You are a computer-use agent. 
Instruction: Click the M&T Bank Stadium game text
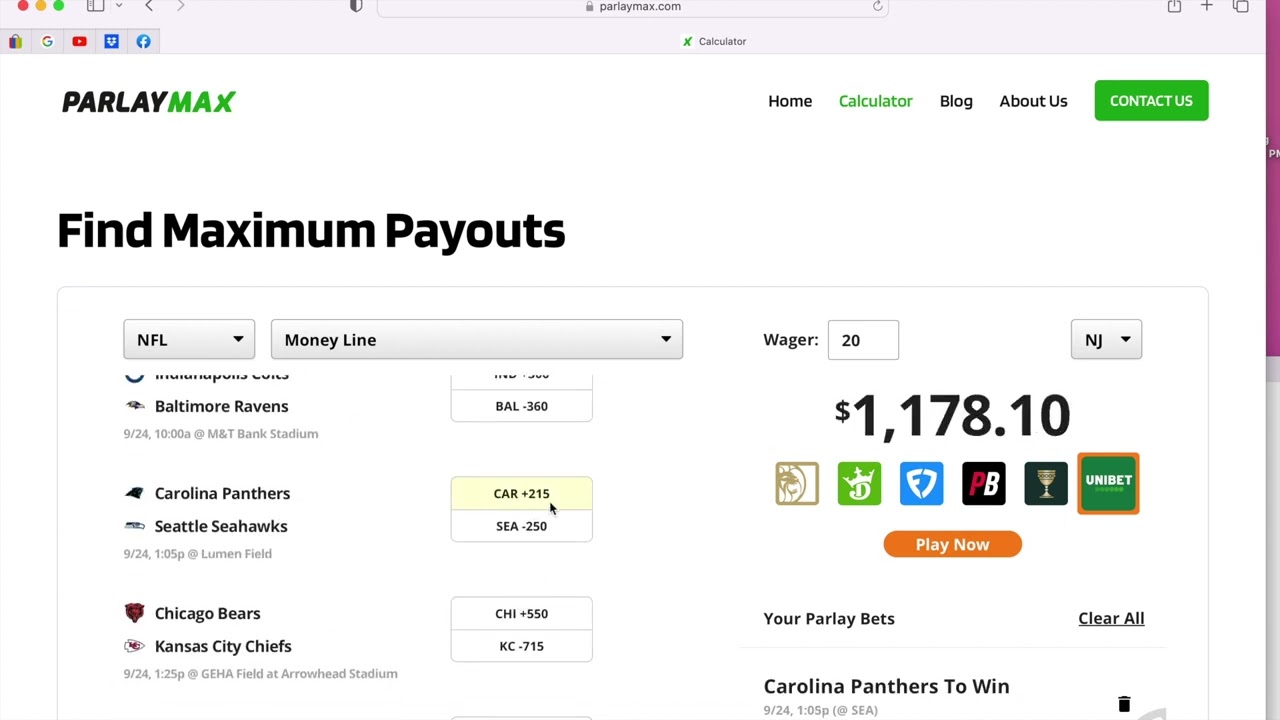tap(220, 433)
